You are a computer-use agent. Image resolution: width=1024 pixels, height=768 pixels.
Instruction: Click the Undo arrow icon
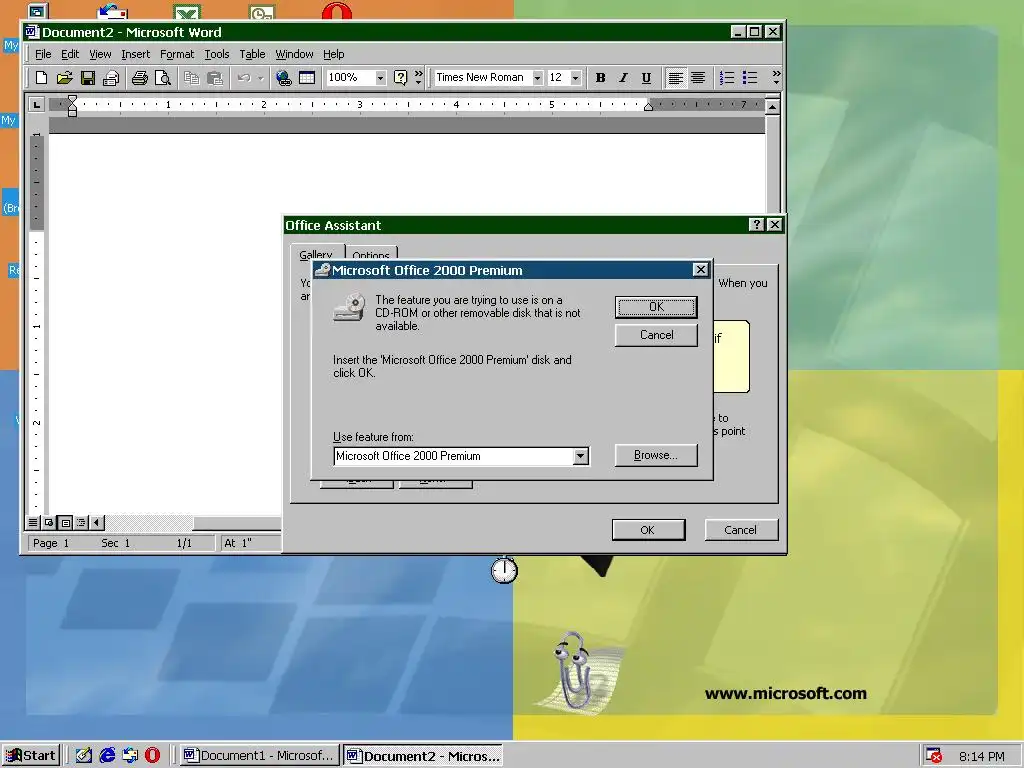[244, 78]
